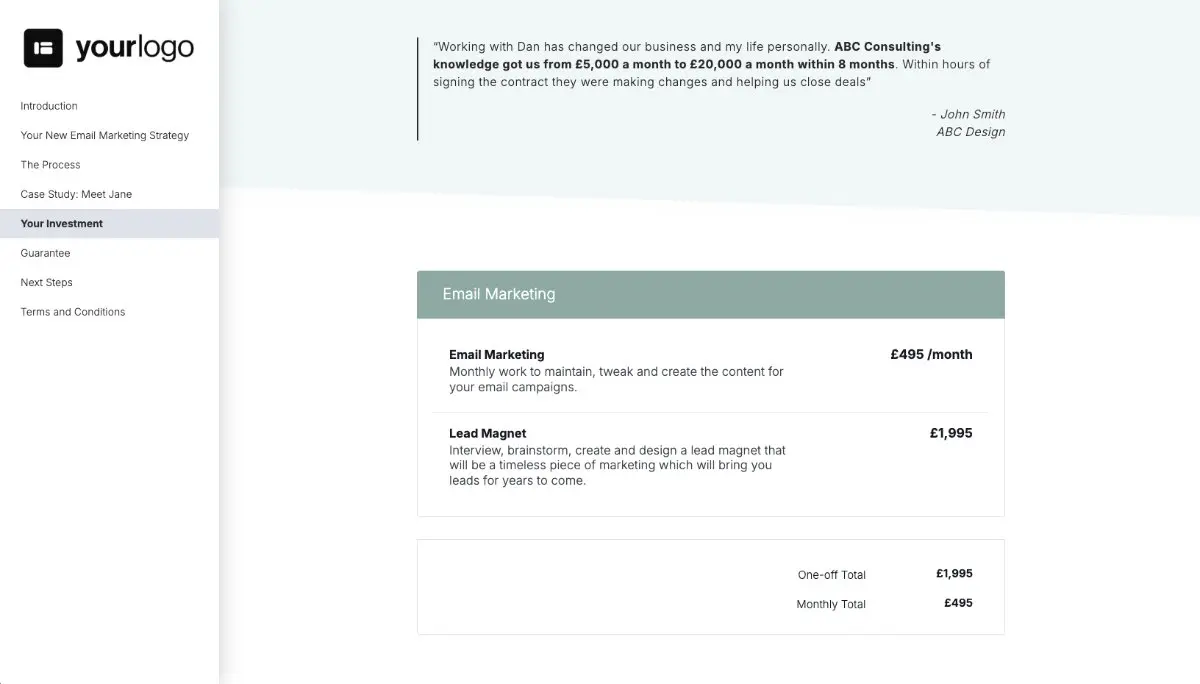The image size is (1200, 684).
Task: Select the Introduction section in sidebar
Action: (49, 106)
